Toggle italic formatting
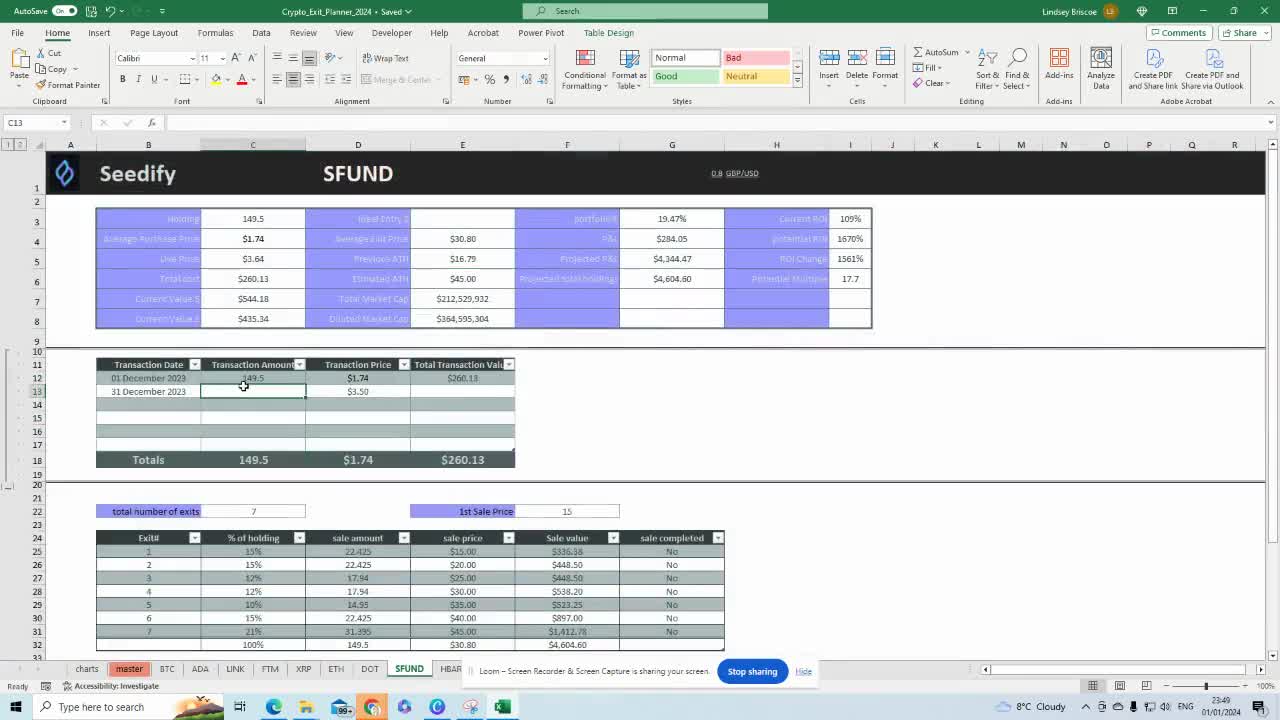Image resolution: width=1280 pixels, height=720 pixels. point(136,78)
